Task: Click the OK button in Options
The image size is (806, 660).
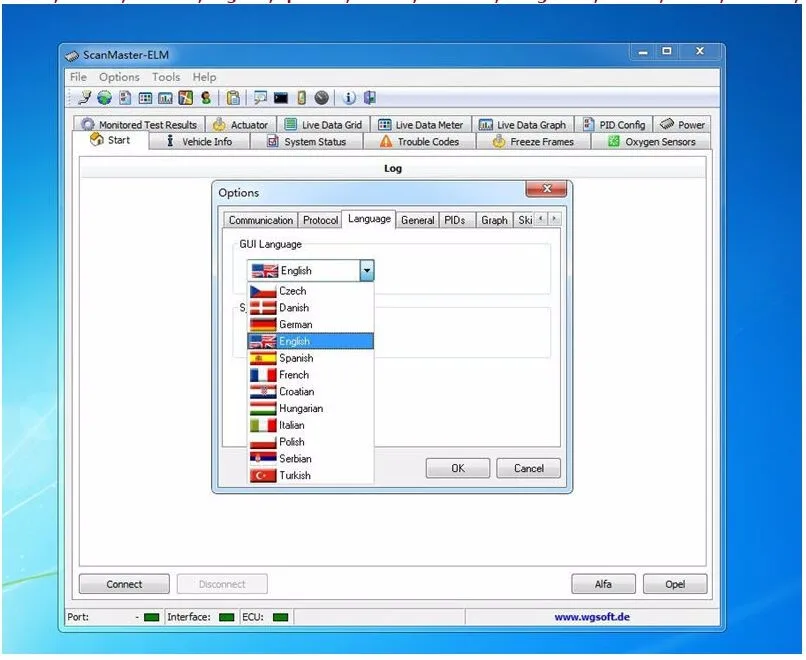Action: coord(457,467)
